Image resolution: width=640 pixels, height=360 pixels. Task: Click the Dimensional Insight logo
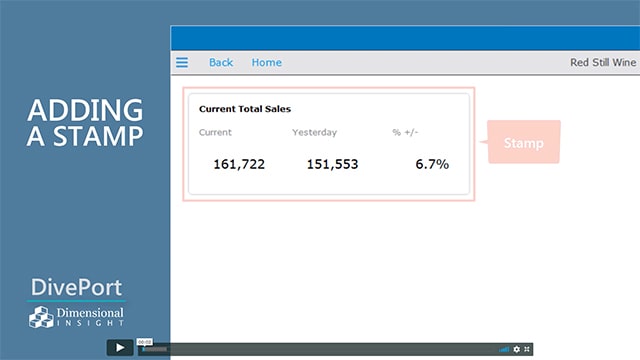coord(76,317)
